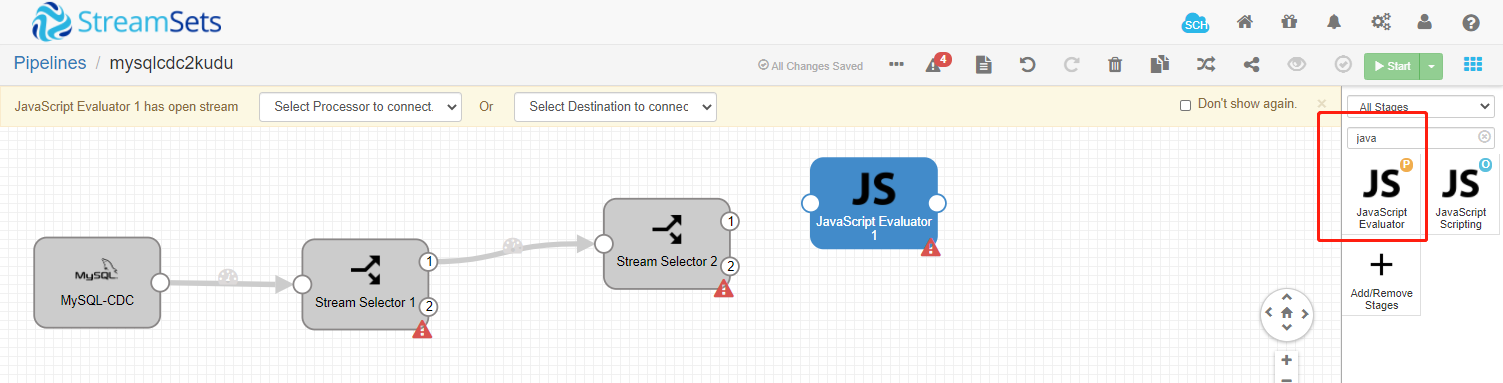Open the gift package manager icon
1503x383 pixels.
click(x=1290, y=22)
